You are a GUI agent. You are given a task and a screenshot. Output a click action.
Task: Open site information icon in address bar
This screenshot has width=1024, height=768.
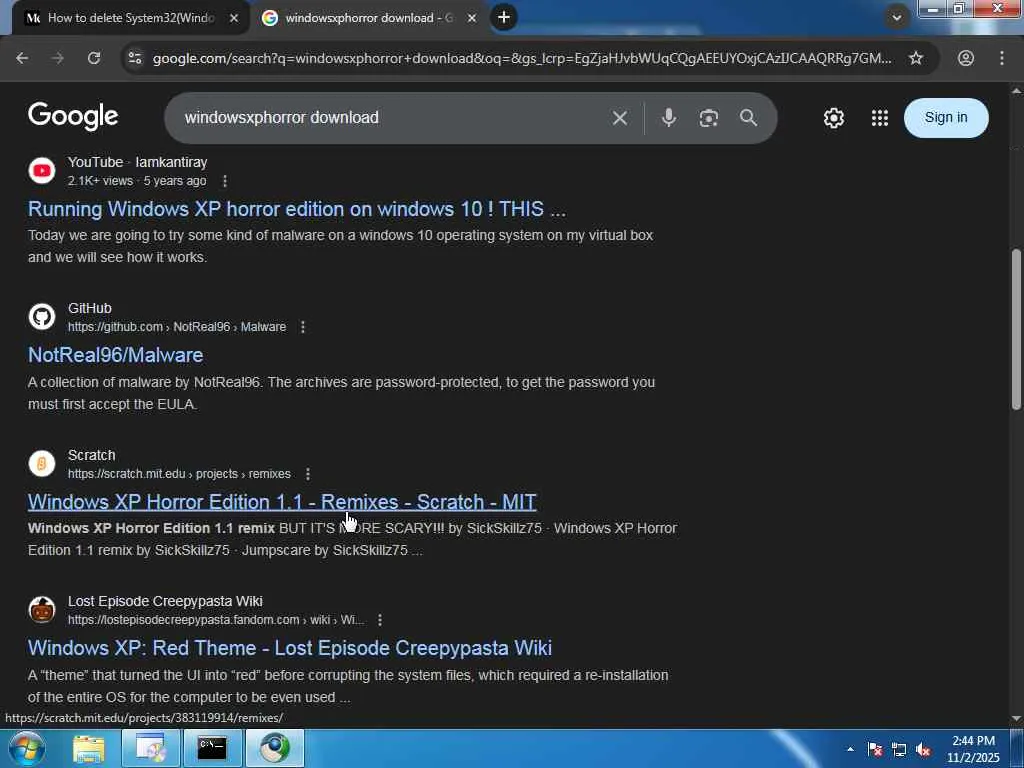[135, 58]
